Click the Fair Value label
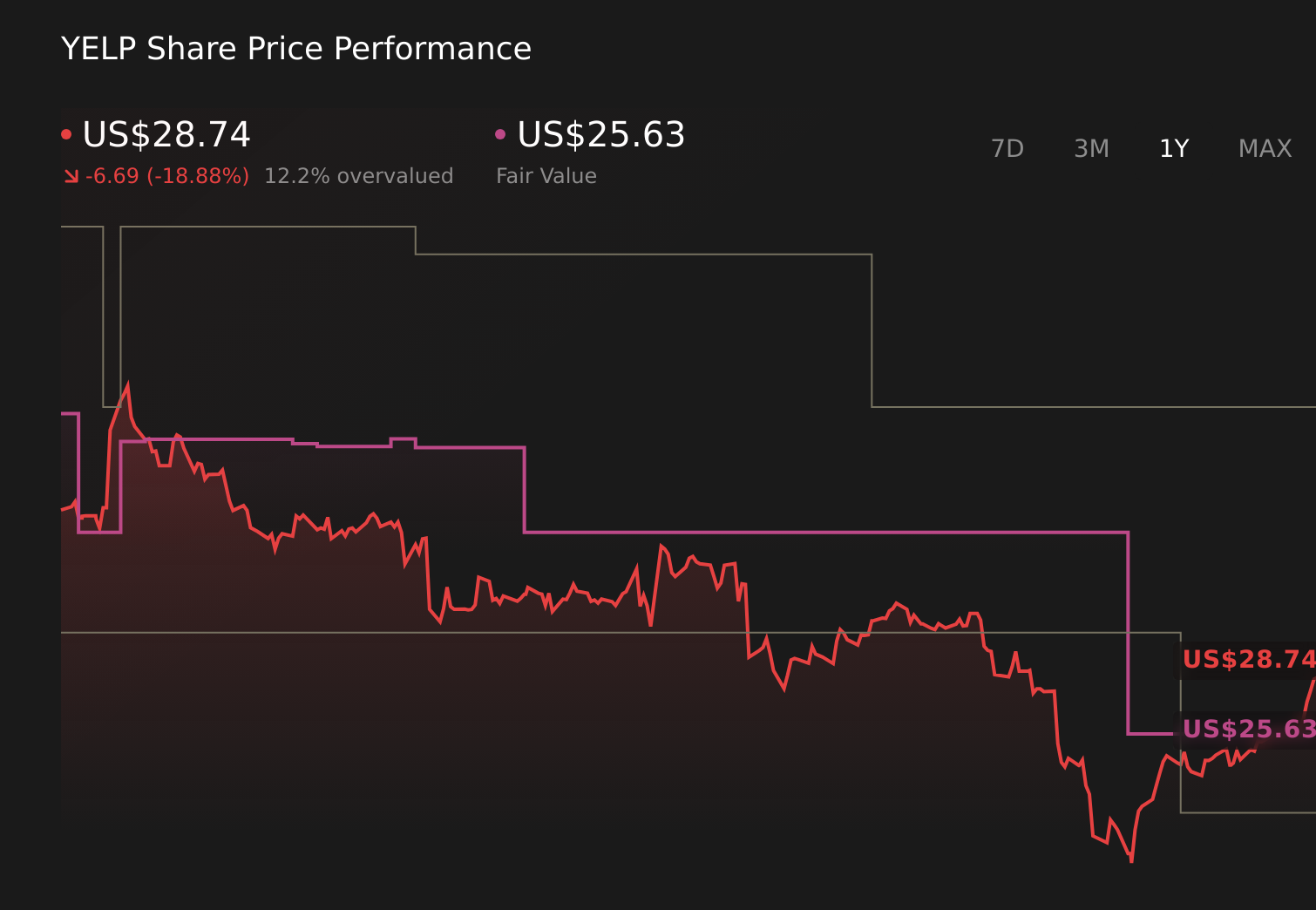Image resolution: width=1316 pixels, height=910 pixels. [x=546, y=176]
